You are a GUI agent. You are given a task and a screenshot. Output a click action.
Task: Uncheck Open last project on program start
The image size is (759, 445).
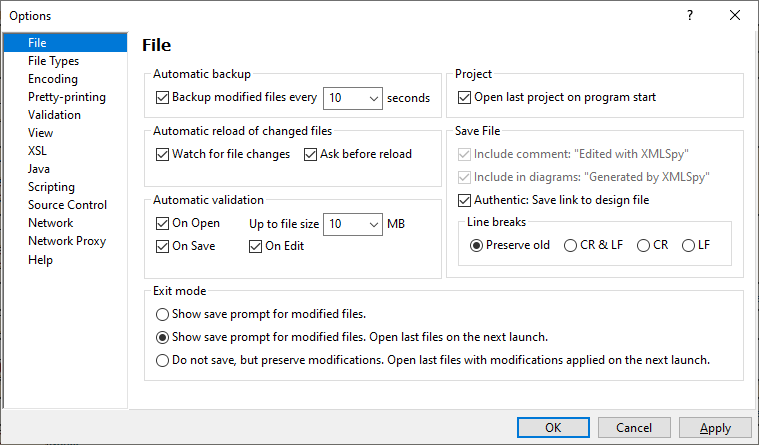coord(464,98)
